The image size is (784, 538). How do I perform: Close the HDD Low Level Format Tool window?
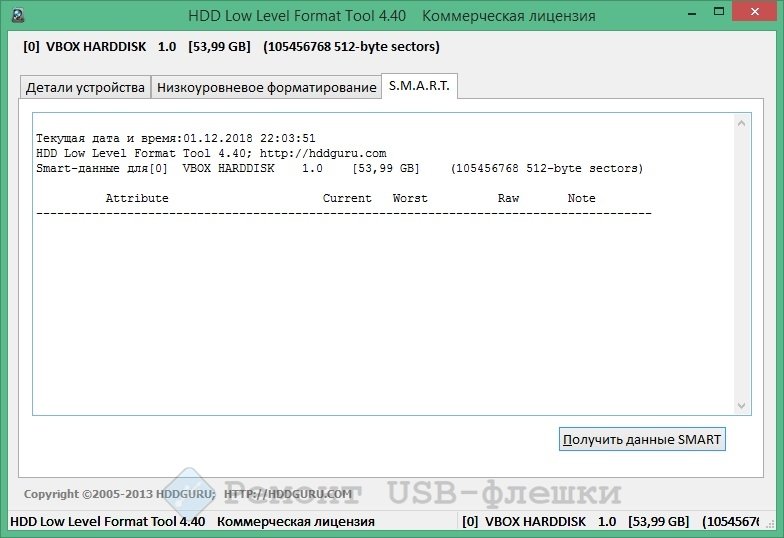[x=754, y=12]
